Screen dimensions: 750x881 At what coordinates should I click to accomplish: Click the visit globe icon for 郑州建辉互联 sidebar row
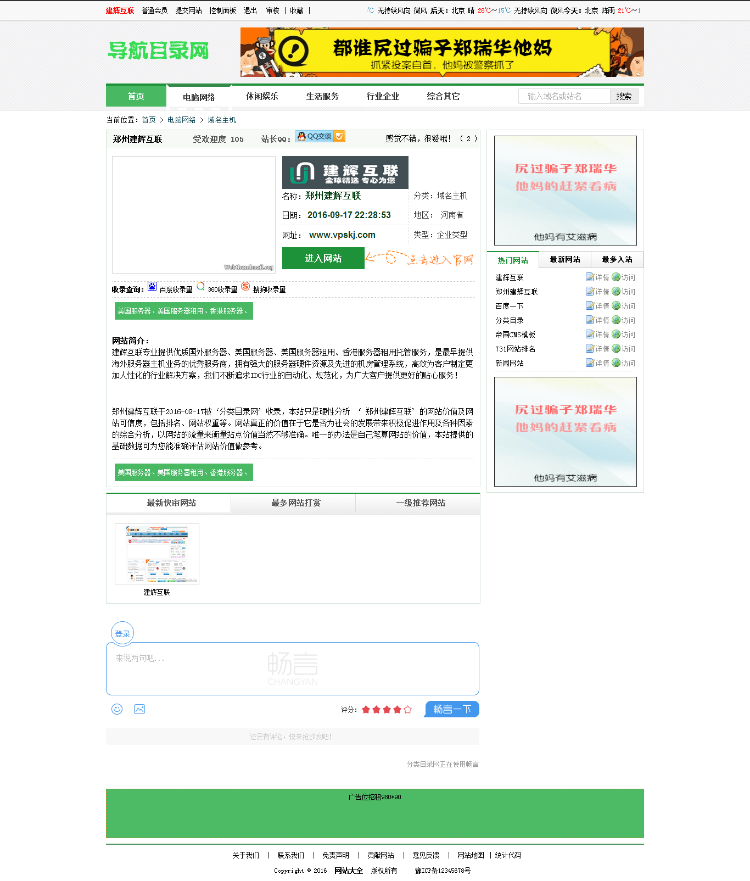pyautogui.click(x=616, y=292)
